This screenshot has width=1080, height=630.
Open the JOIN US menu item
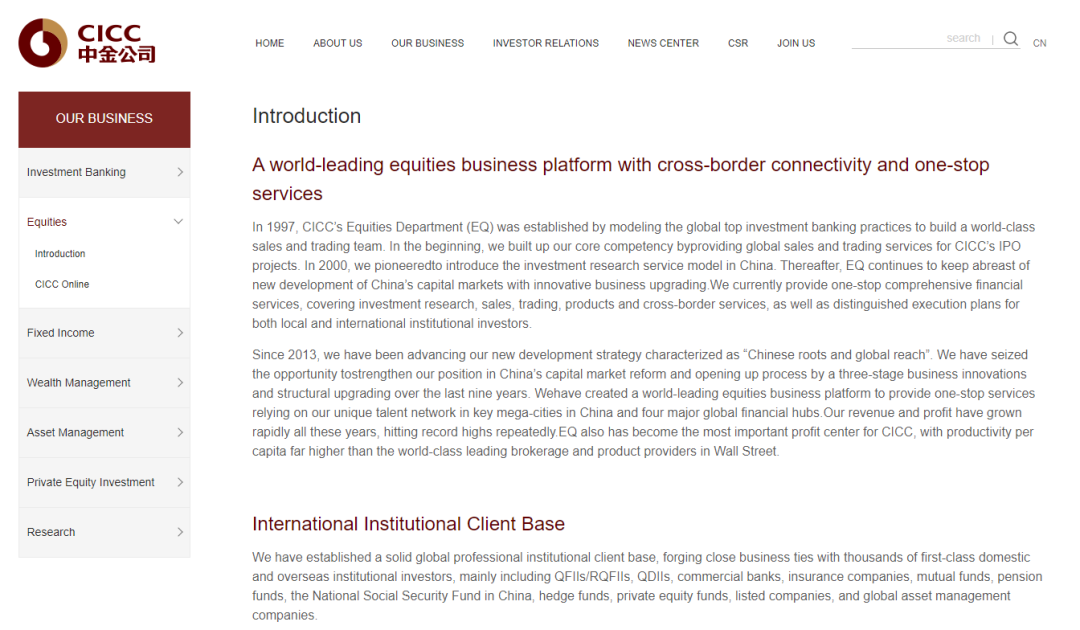click(x=796, y=43)
